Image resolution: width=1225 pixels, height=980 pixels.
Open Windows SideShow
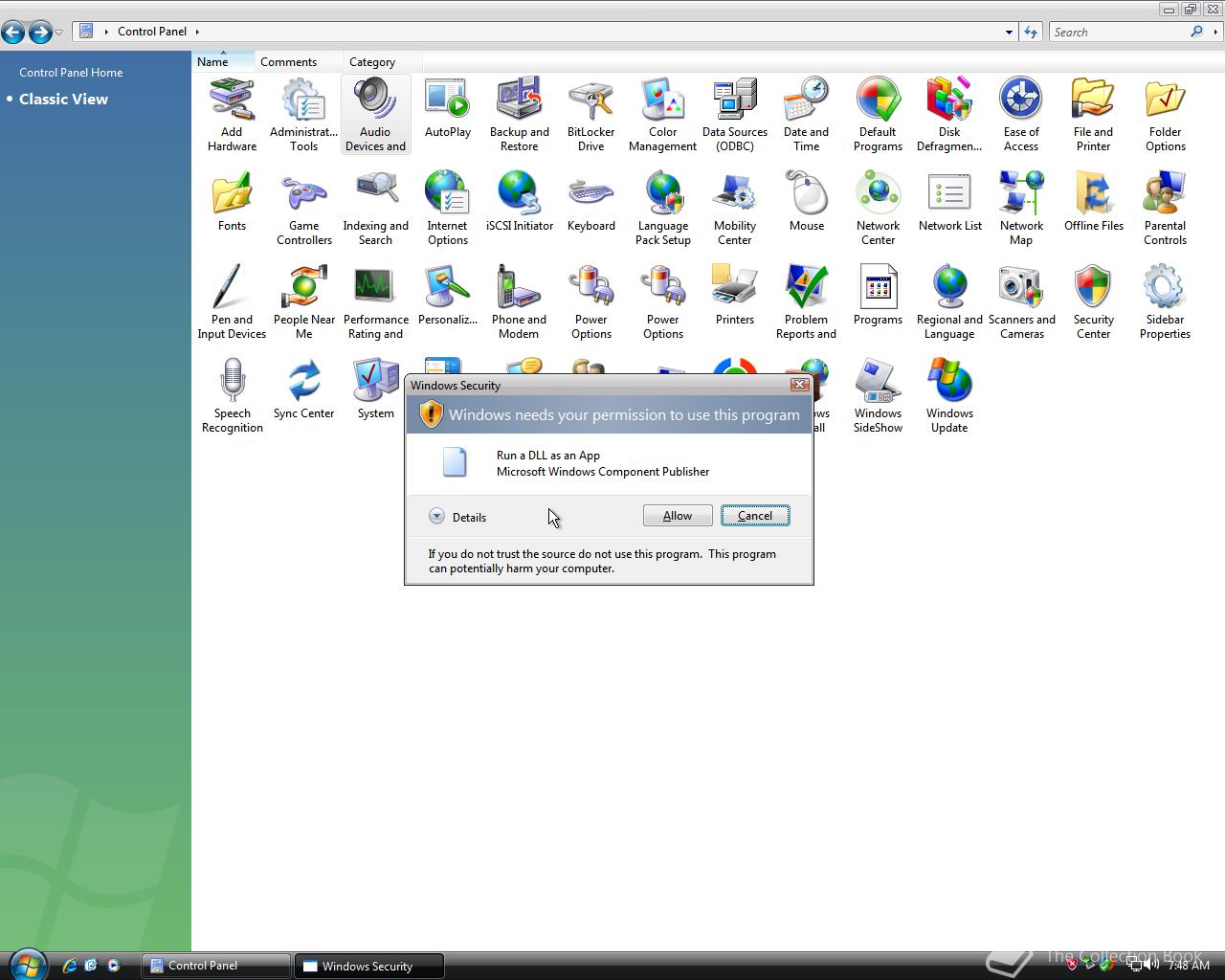878,396
